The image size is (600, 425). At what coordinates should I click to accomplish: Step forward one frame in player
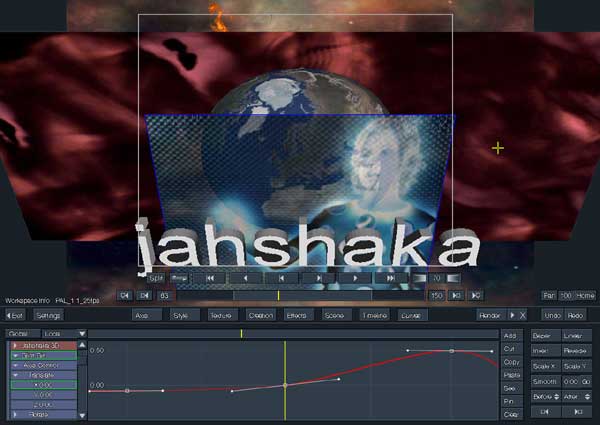(318, 278)
